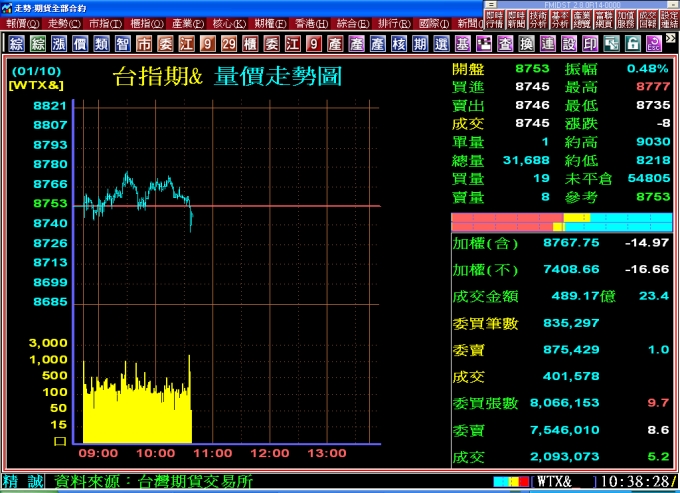Click the 基 toolbar icon
Image resolution: width=680 pixels, height=493 pixels.
tap(463, 44)
